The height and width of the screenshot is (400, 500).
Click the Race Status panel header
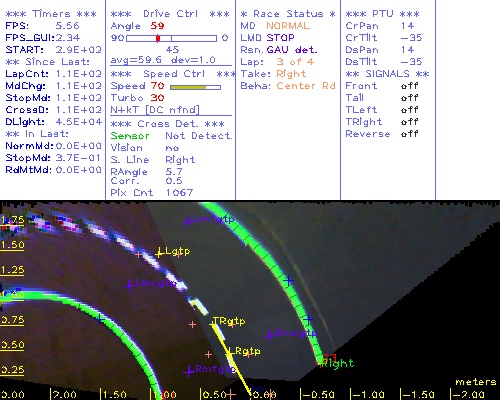[x=288, y=14]
